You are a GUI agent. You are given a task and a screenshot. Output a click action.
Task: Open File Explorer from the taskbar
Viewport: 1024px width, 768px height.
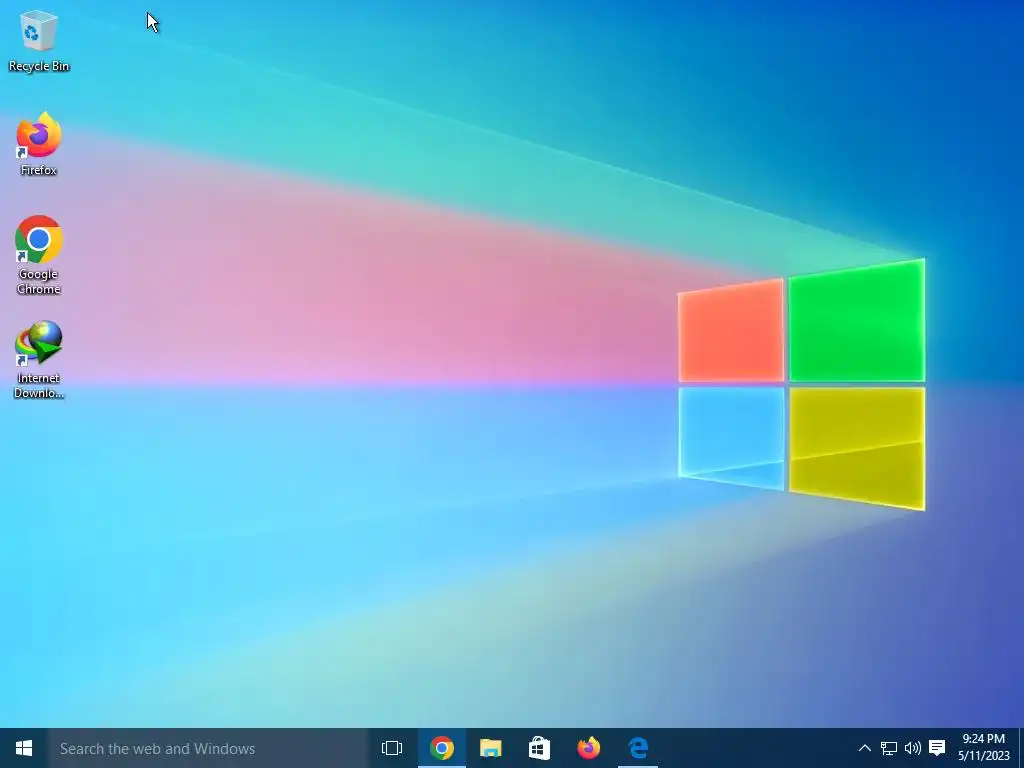click(490, 748)
